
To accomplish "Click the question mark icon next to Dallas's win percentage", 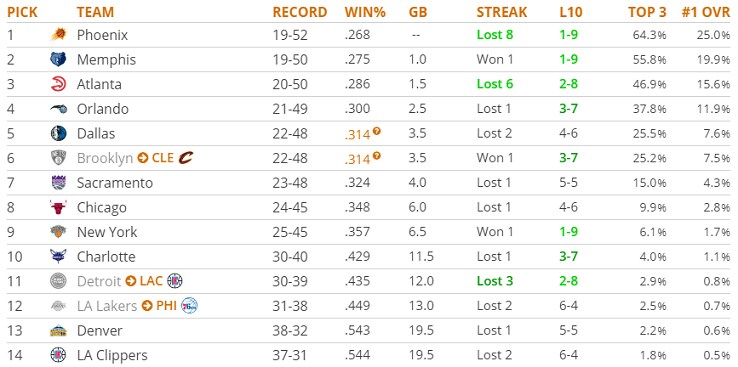I will (x=377, y=131).
